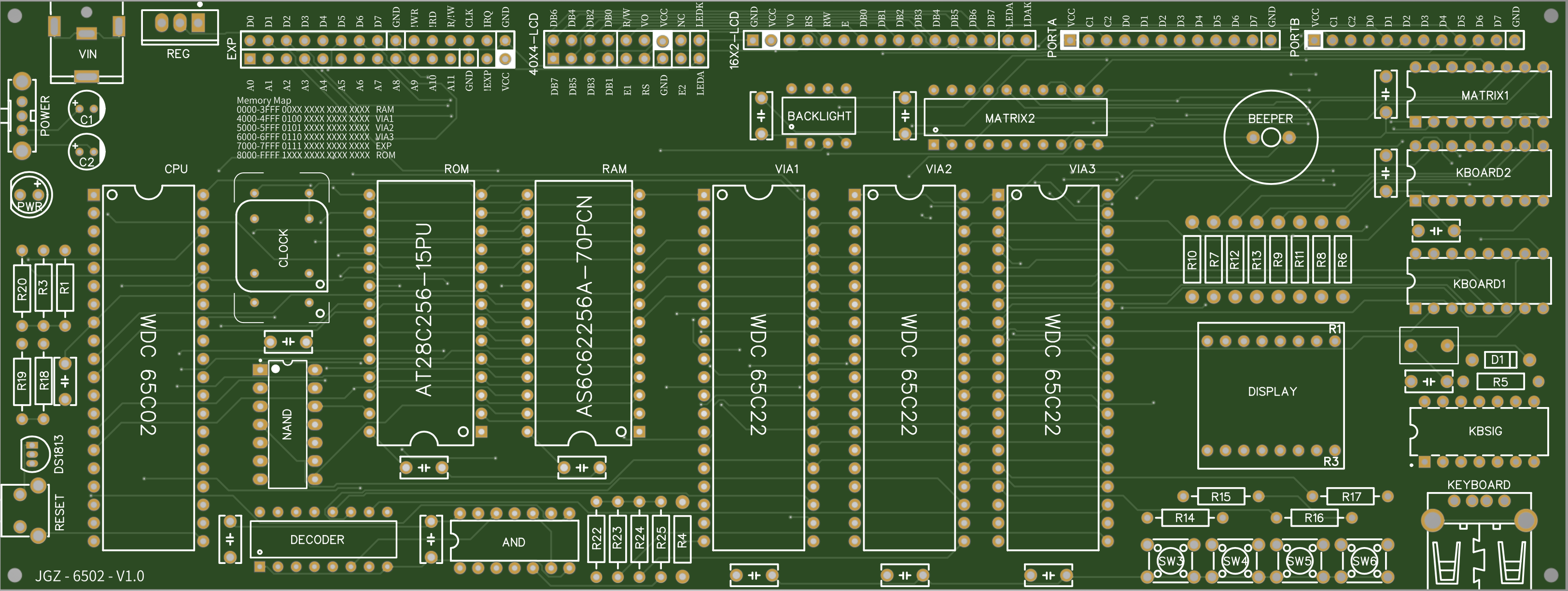Select capacitor C1 footprint
The image size is (1568, 591).
[86, 109]
